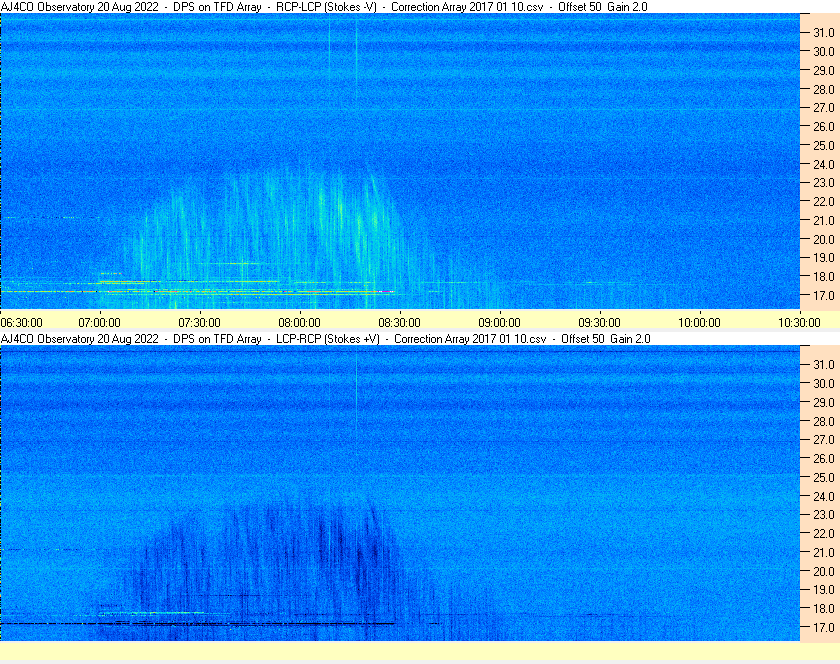Viewport: 840px width, 664px height.
Task: Click 25.0 frequency label on lower chart
Action: pos(824,478)
